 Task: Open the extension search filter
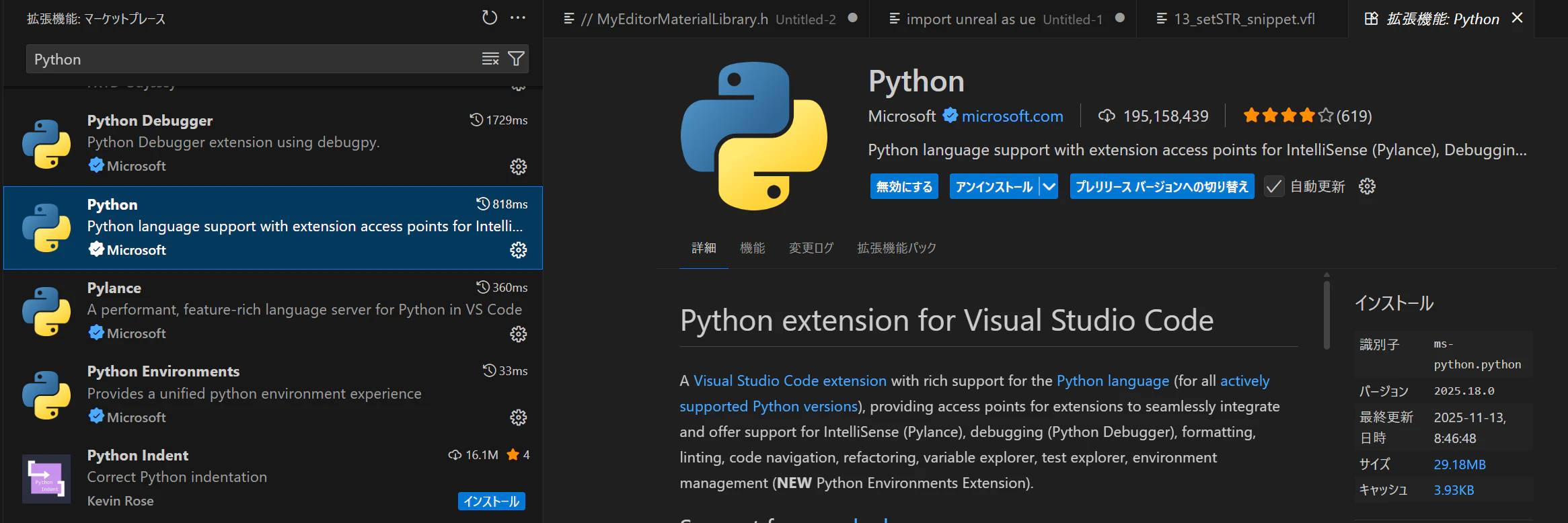[516, 59]
